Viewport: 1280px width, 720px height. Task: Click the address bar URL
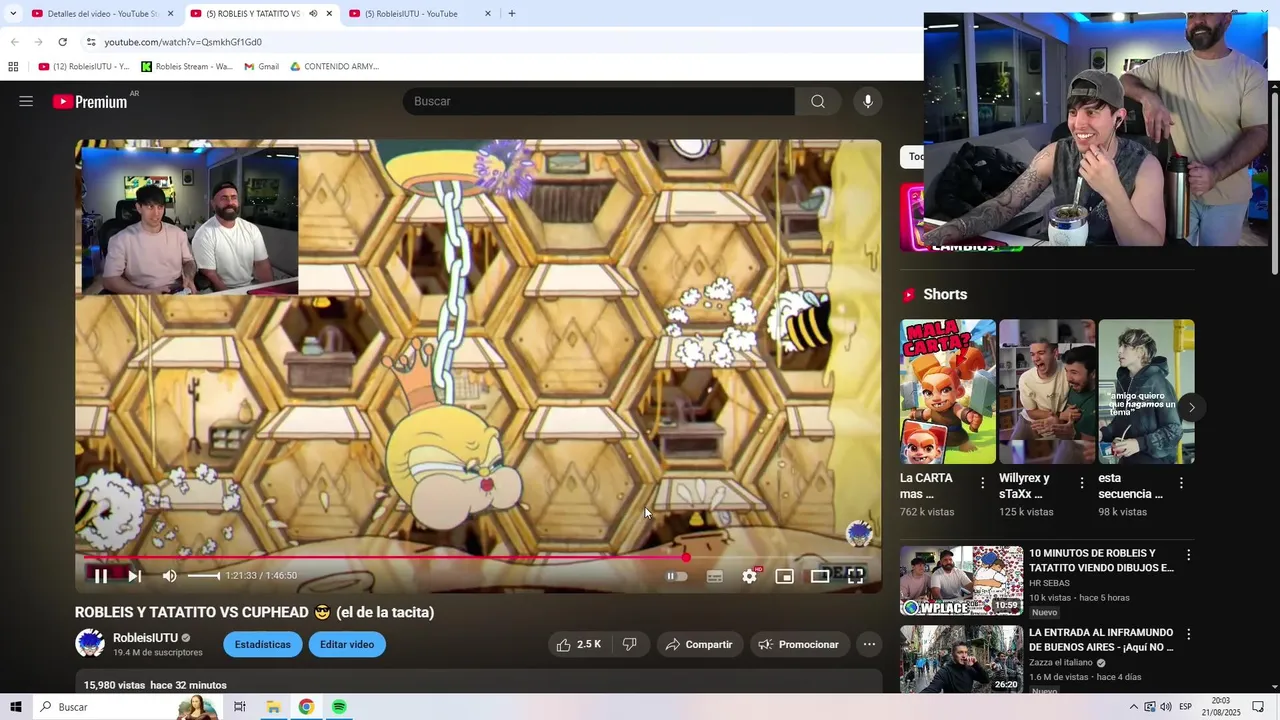(x=183, y=42)
